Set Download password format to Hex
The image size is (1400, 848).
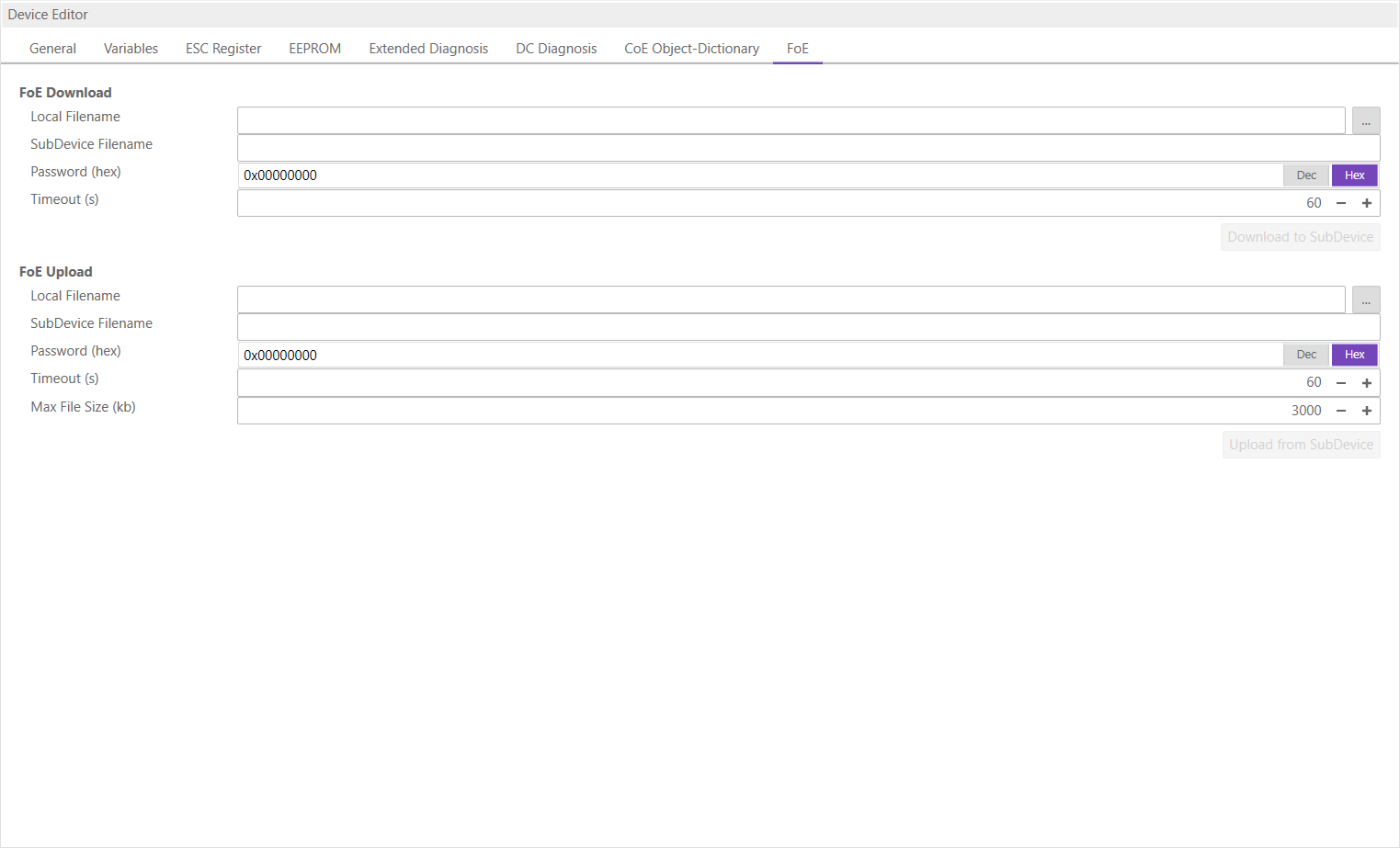[1354, 175]
